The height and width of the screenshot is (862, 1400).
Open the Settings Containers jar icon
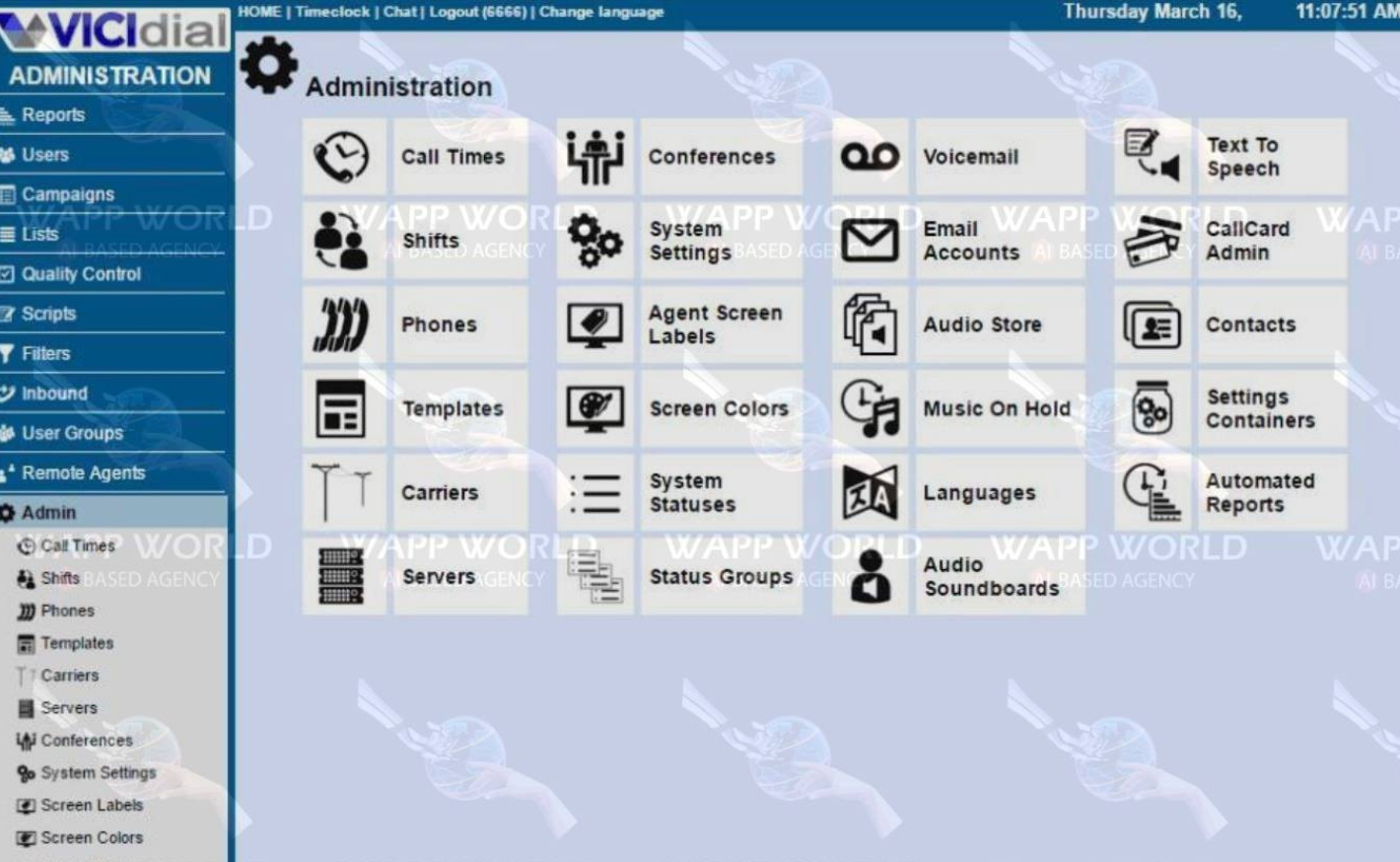1152,408
